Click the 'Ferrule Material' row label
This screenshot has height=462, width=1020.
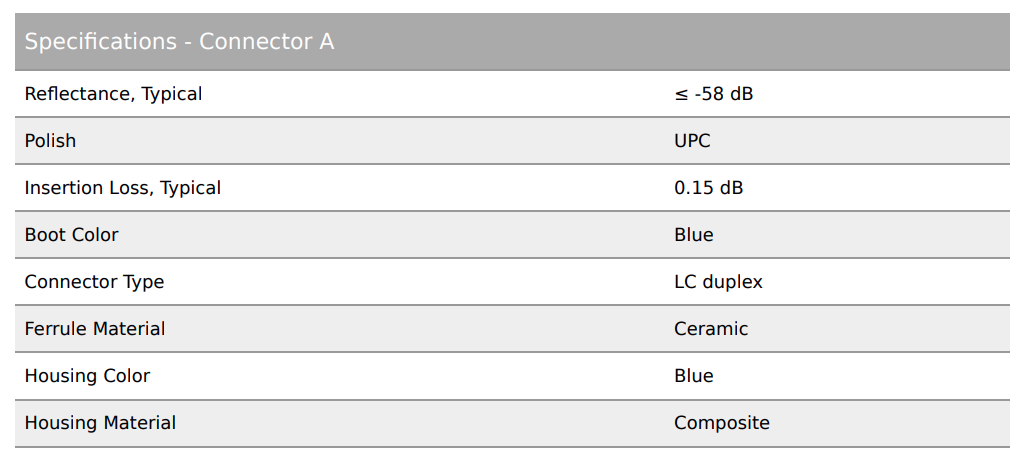(x=95, y=329)
